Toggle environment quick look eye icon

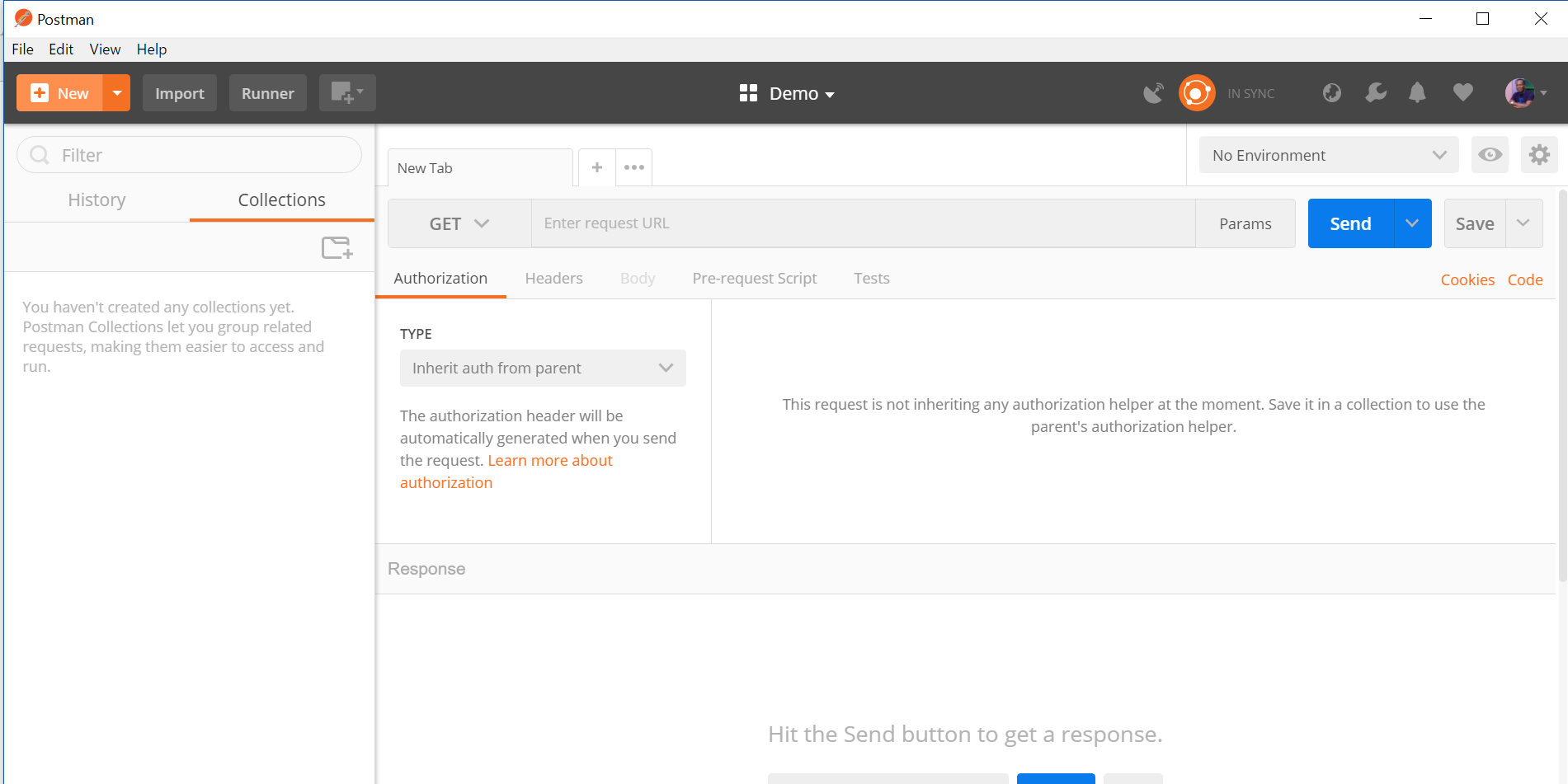[1490, 155]
